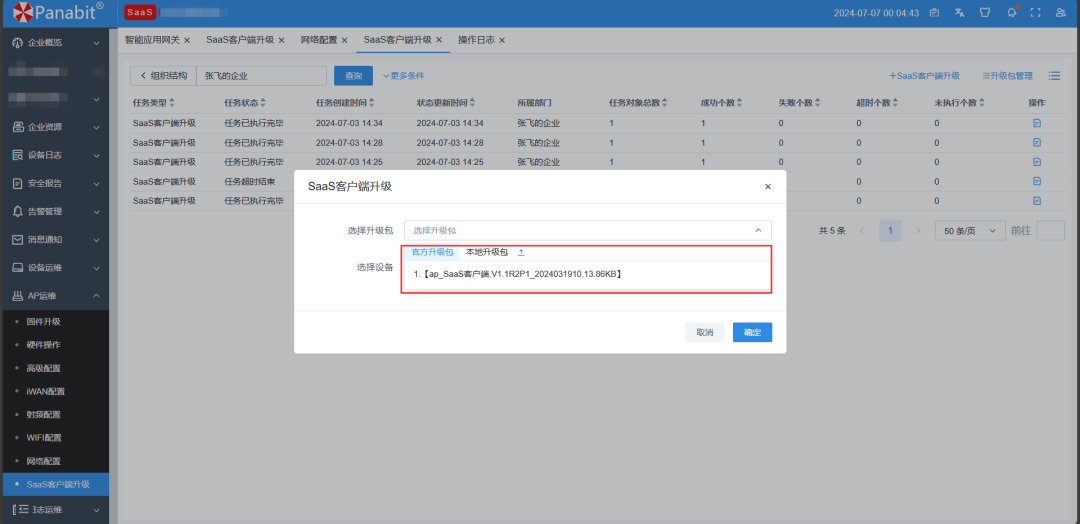The width and height of the screenshot is (1080, 524).
Task: Open detail icon for 14:34 task row
Action: coord(1037,123)
